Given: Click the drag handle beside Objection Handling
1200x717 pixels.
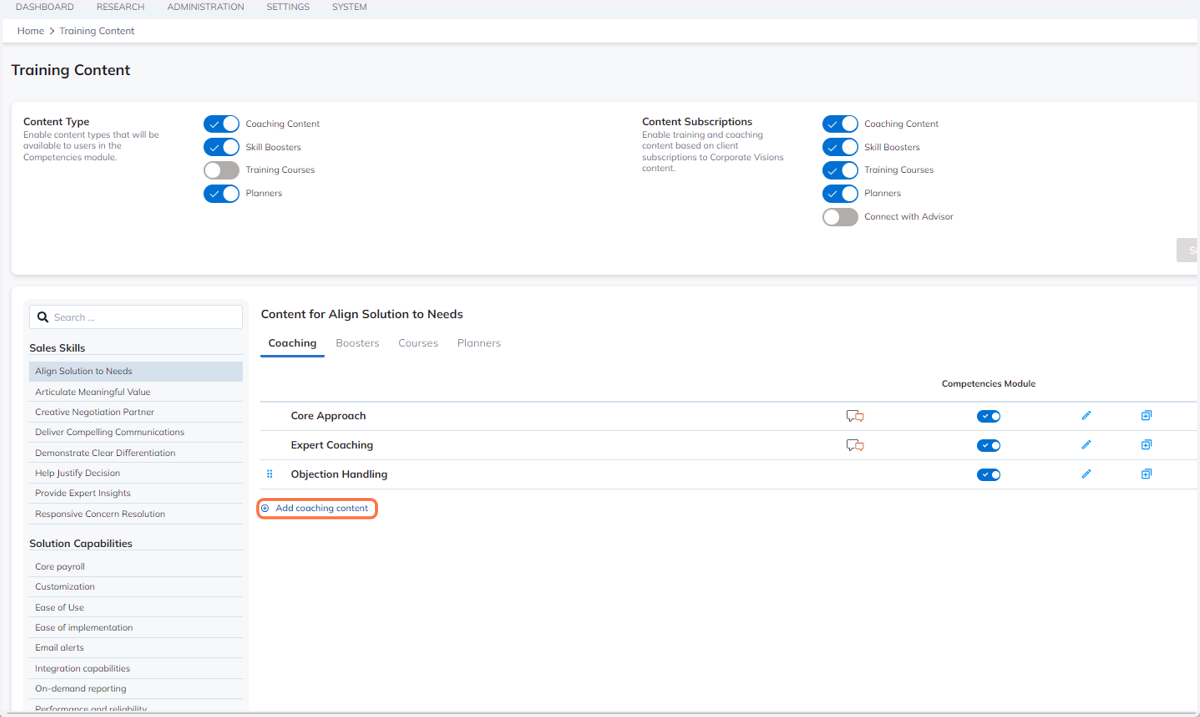Looking at the screenshot, I should [270, 474].
